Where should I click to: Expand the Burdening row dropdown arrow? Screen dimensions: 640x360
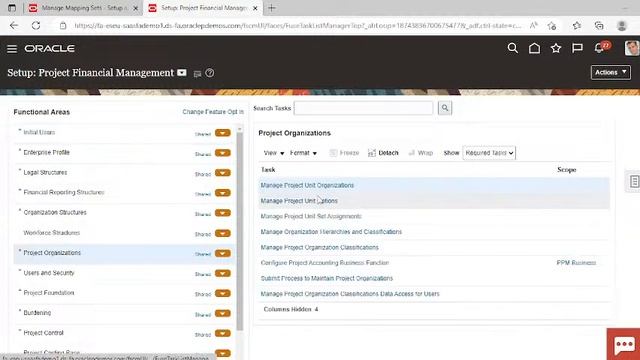tap(223, 313)
